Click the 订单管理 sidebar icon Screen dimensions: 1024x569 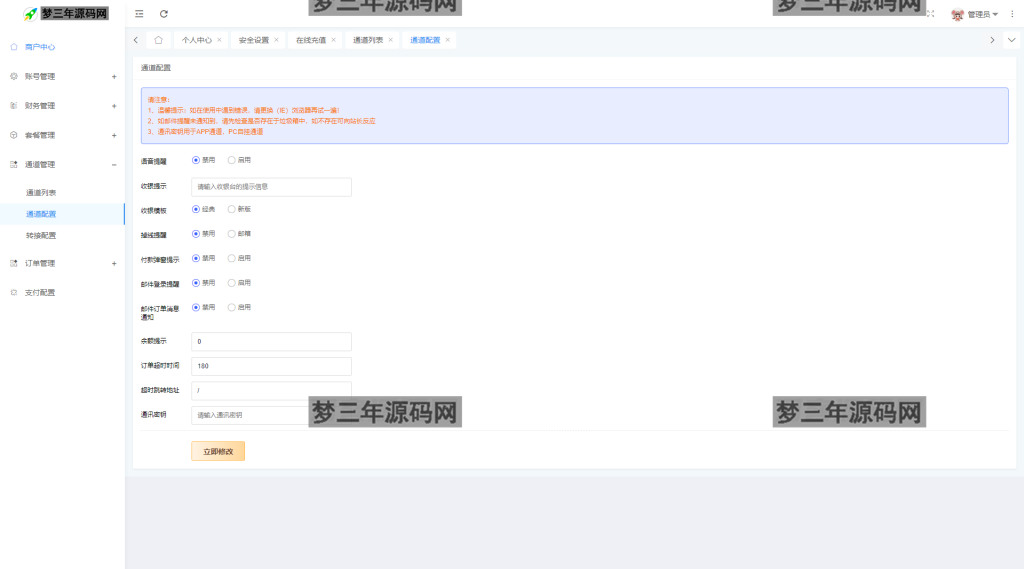click(14, 263)
